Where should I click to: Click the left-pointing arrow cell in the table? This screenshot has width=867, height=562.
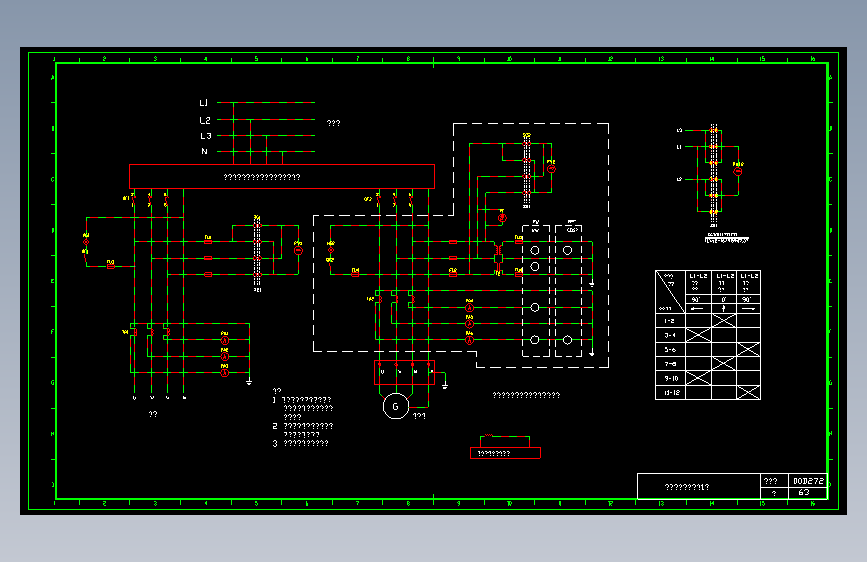tap(698, 308)
